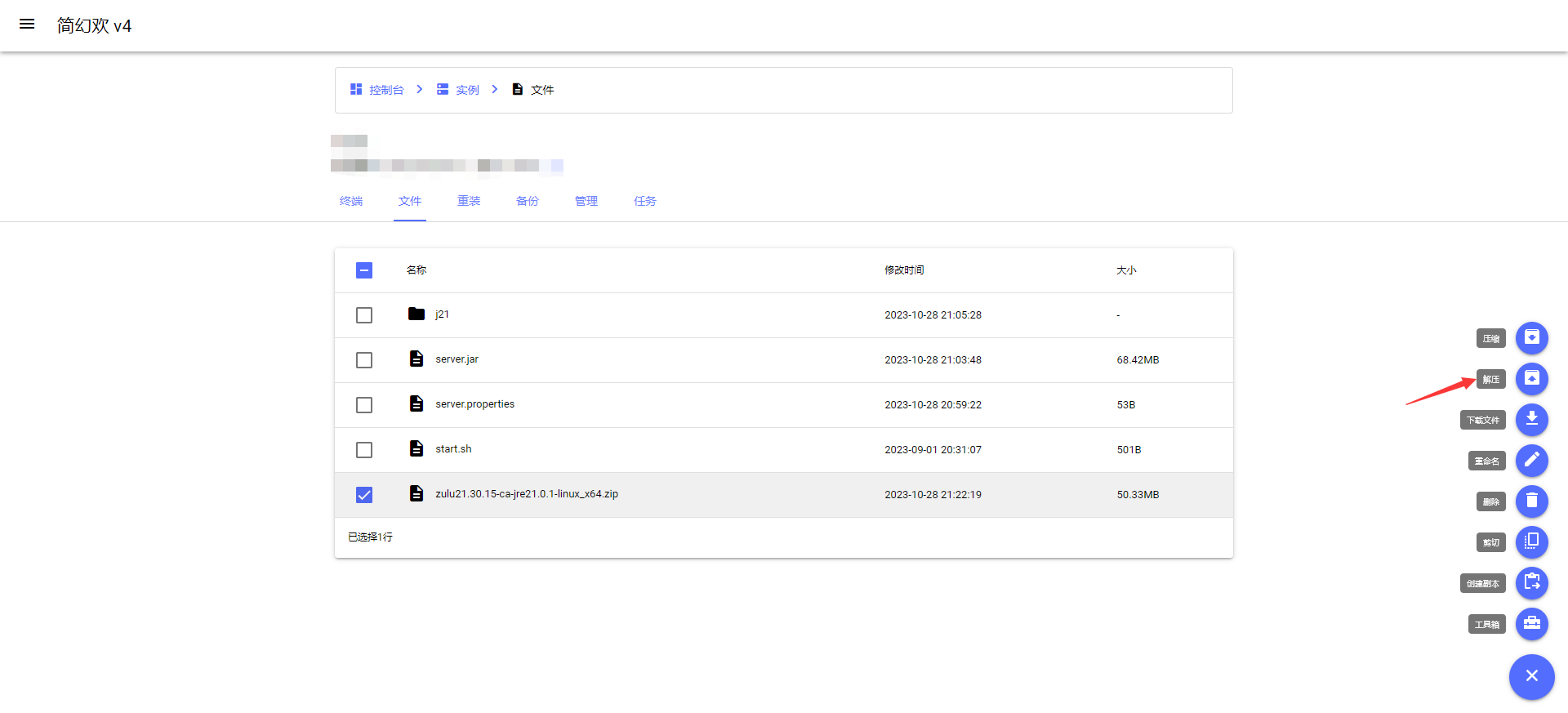Click the 解压 tooltip label
This screenshot has width=1568, height=713.
click(1490, 379)
